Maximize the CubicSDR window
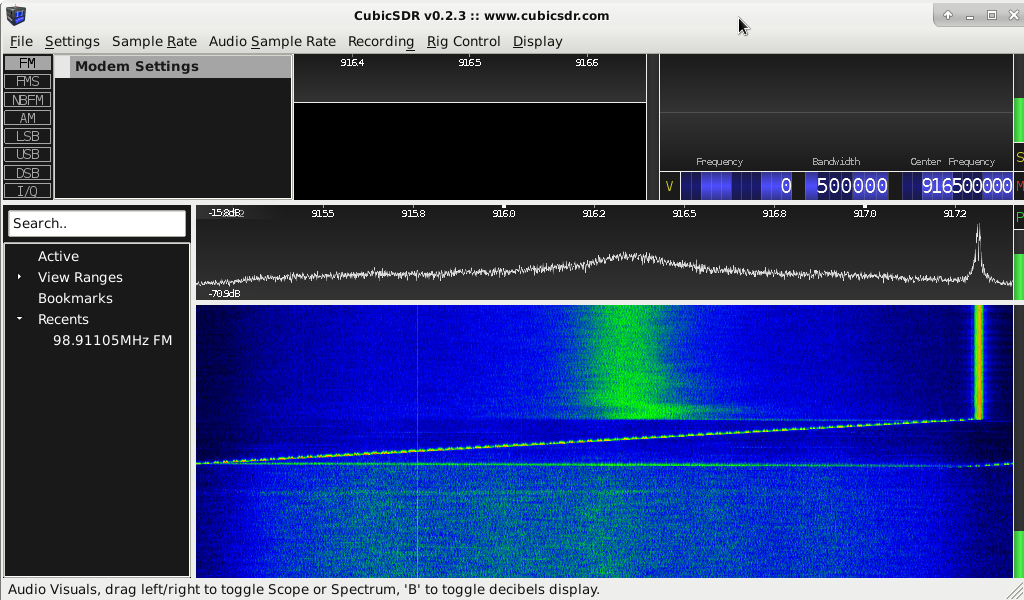Viewport: 1024px width, 600px height. [991, 15]
